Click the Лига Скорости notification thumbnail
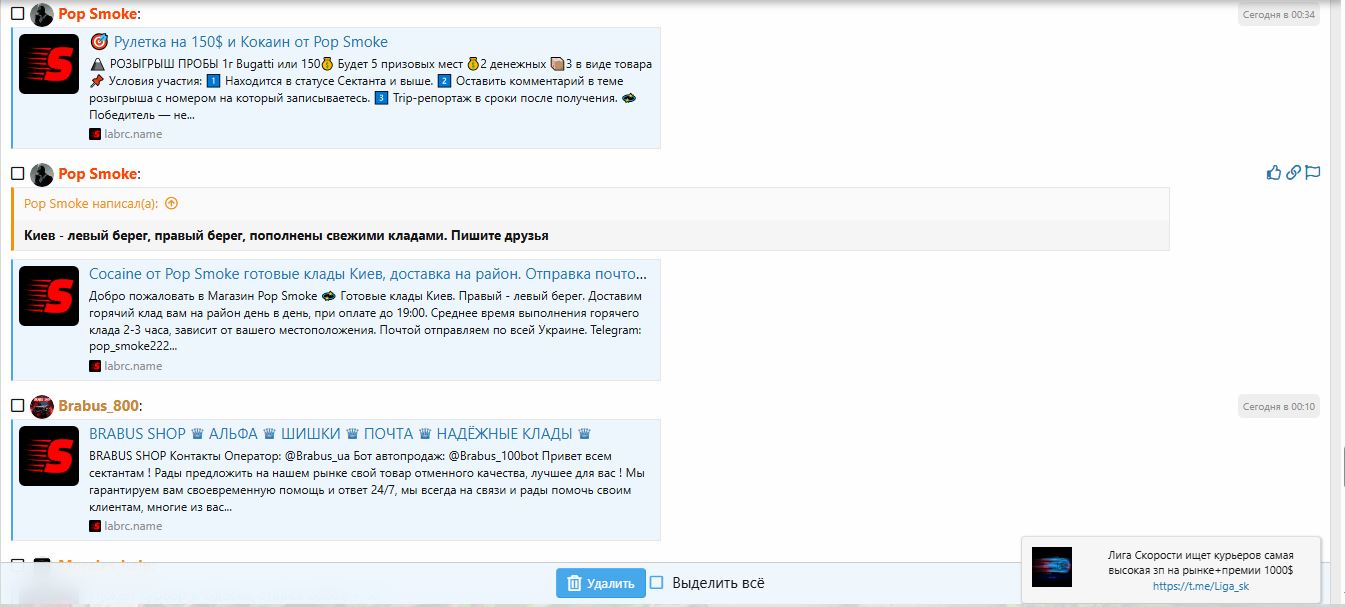1345x607 pixels. 1052,567
